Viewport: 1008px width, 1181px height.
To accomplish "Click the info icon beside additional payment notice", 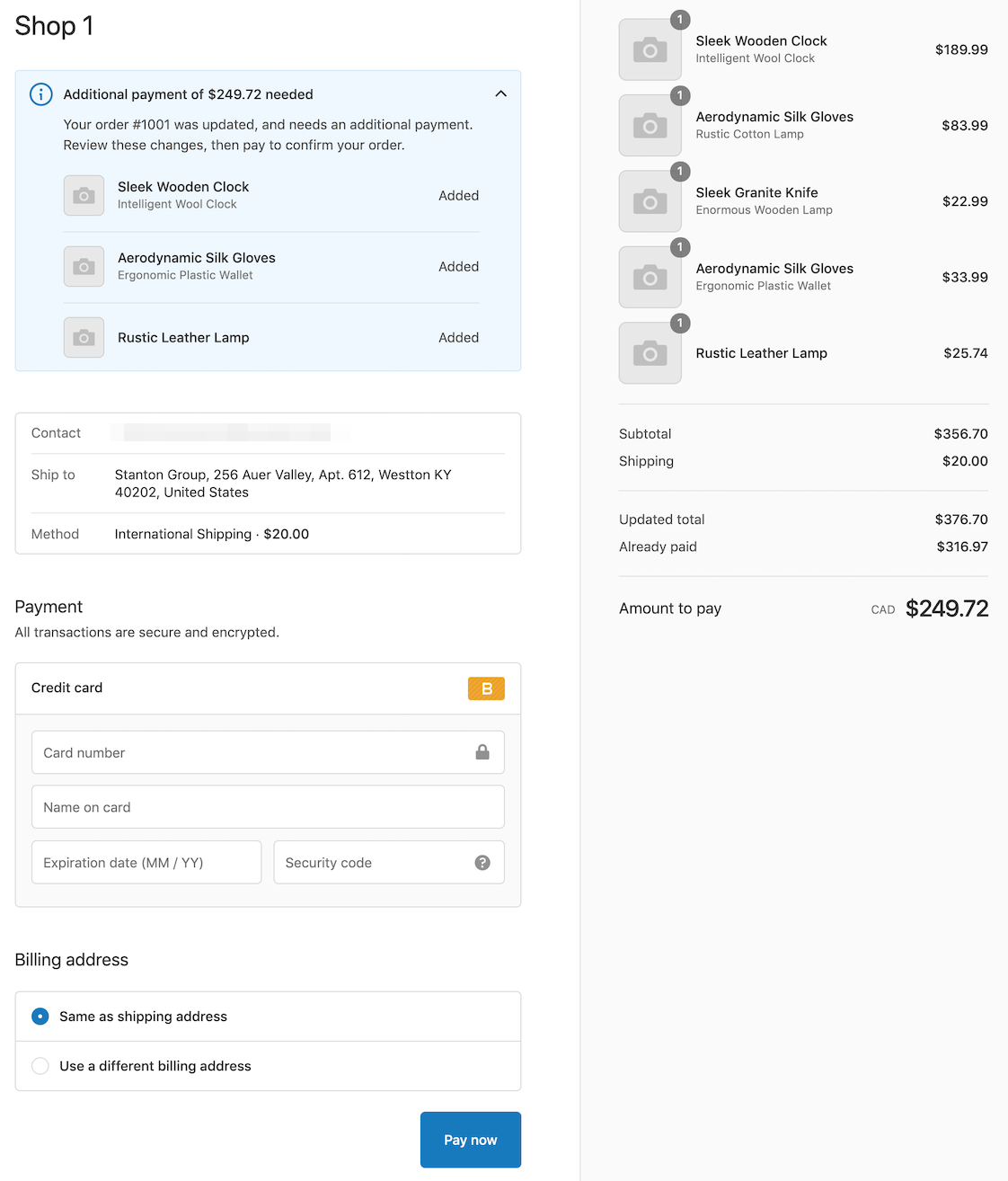I will pos(41,94).
